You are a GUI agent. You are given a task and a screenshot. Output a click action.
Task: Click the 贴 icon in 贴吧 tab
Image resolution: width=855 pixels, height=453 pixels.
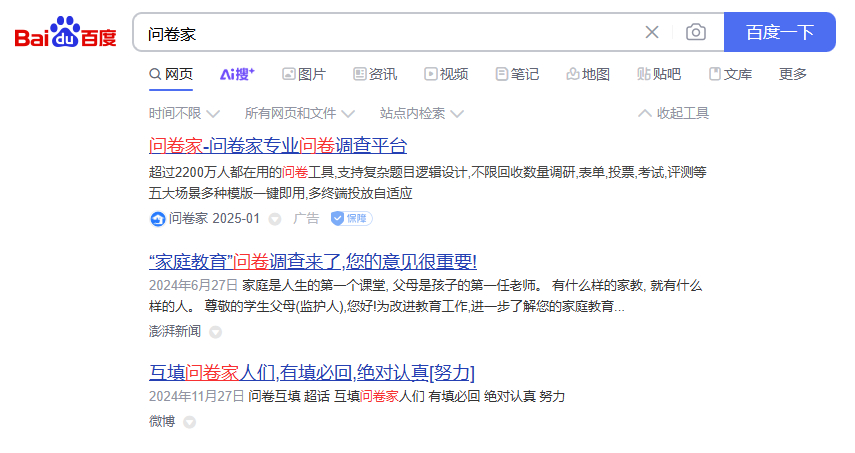pos(643,74)
